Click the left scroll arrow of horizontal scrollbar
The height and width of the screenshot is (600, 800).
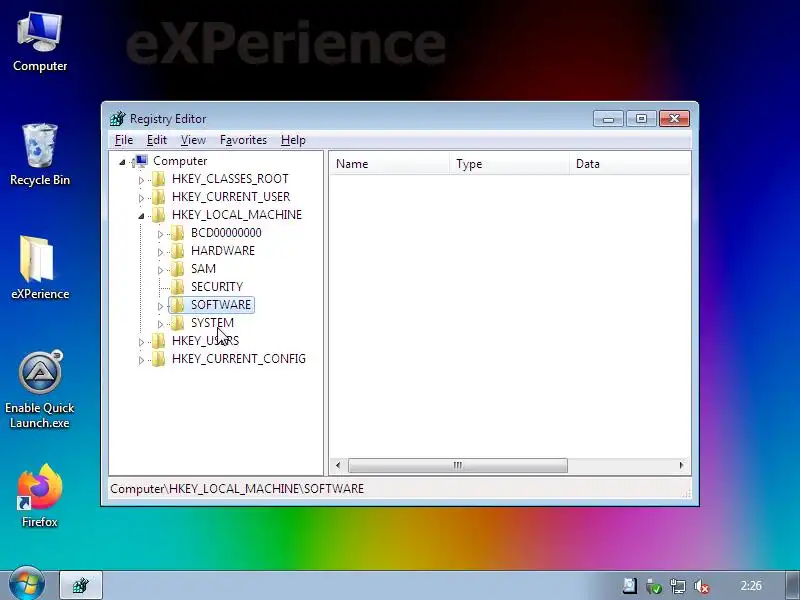click(338, 465)
